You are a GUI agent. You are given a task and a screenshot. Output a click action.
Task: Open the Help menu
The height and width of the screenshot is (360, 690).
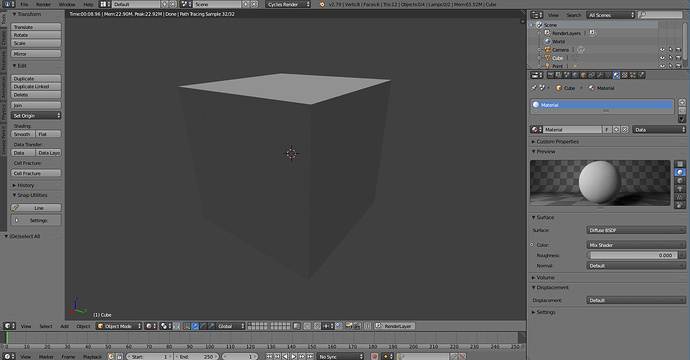click(x=88, y=4)
